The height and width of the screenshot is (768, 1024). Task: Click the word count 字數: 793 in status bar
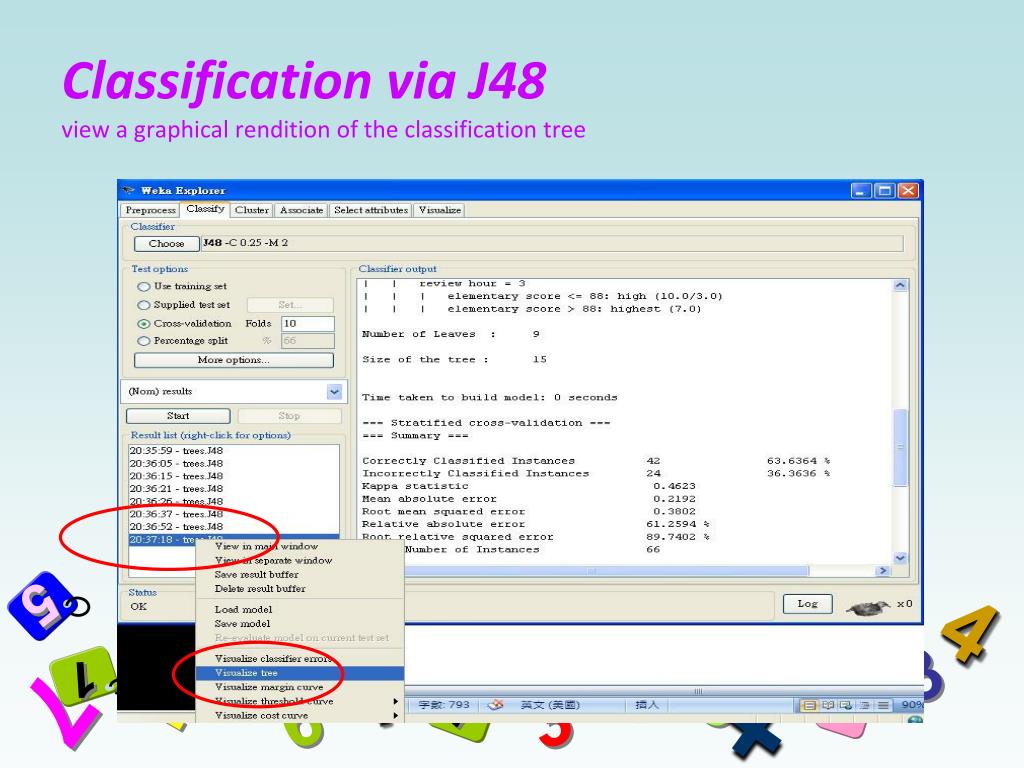(x=444, y=705)
